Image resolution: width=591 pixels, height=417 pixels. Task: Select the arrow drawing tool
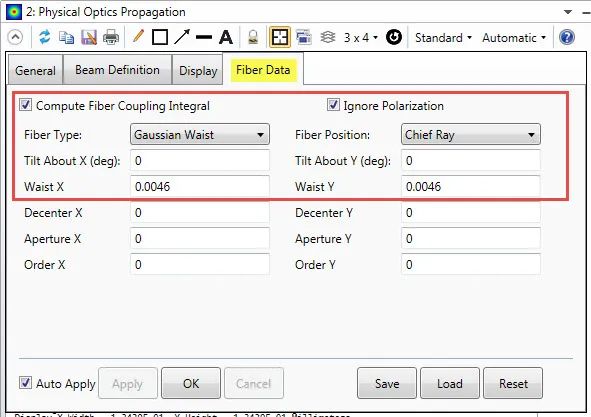click(x=182, y=37)
